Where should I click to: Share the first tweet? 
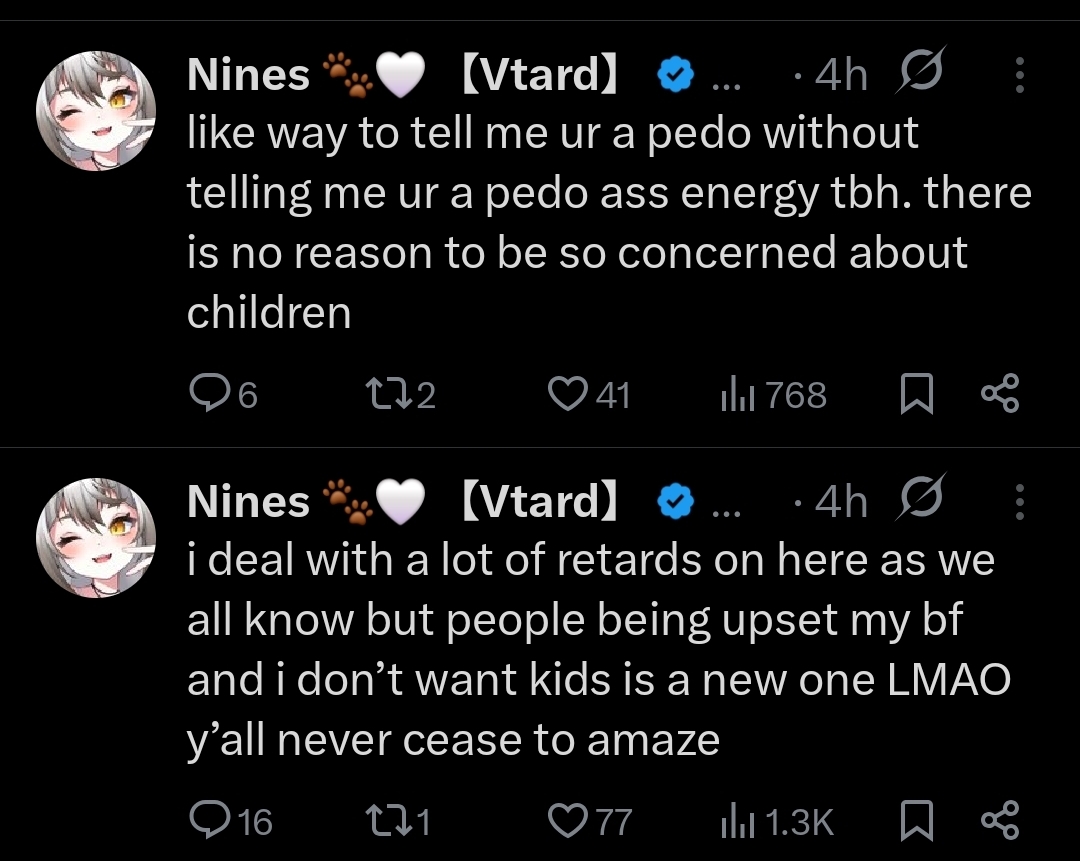1000,395
